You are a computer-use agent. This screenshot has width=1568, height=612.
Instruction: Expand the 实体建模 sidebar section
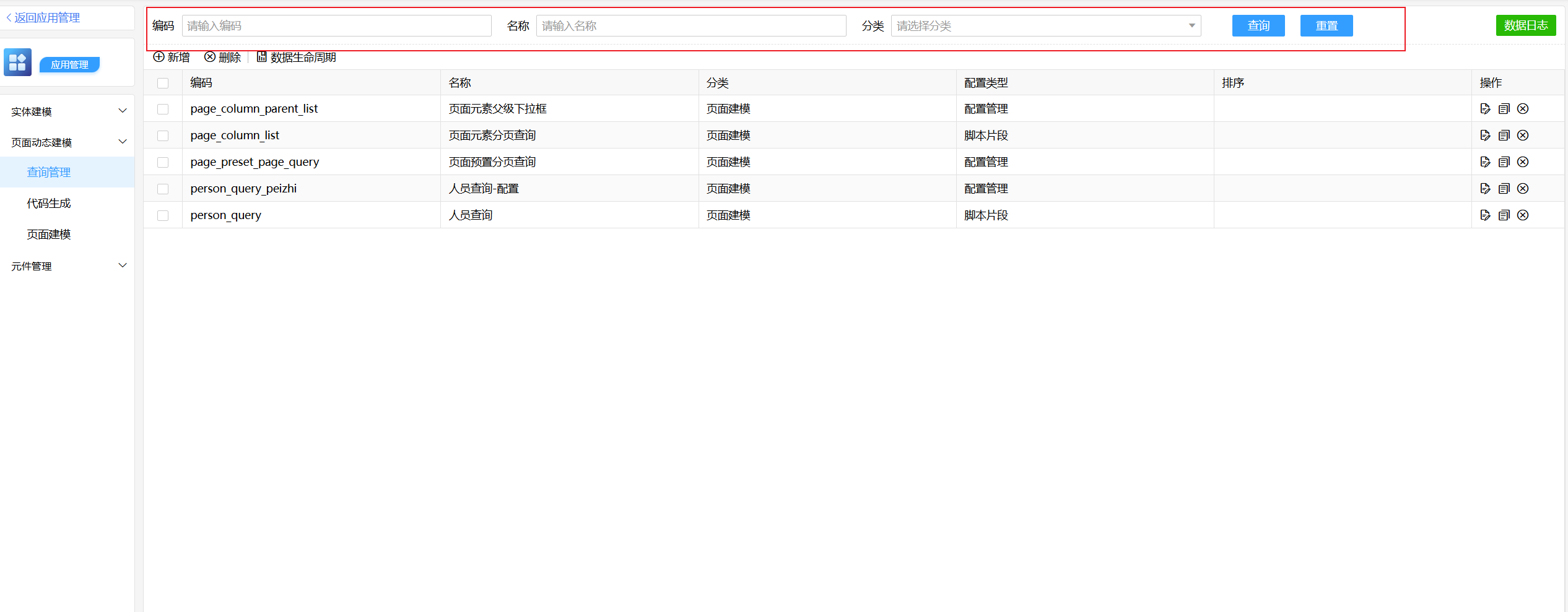(68, 111)
